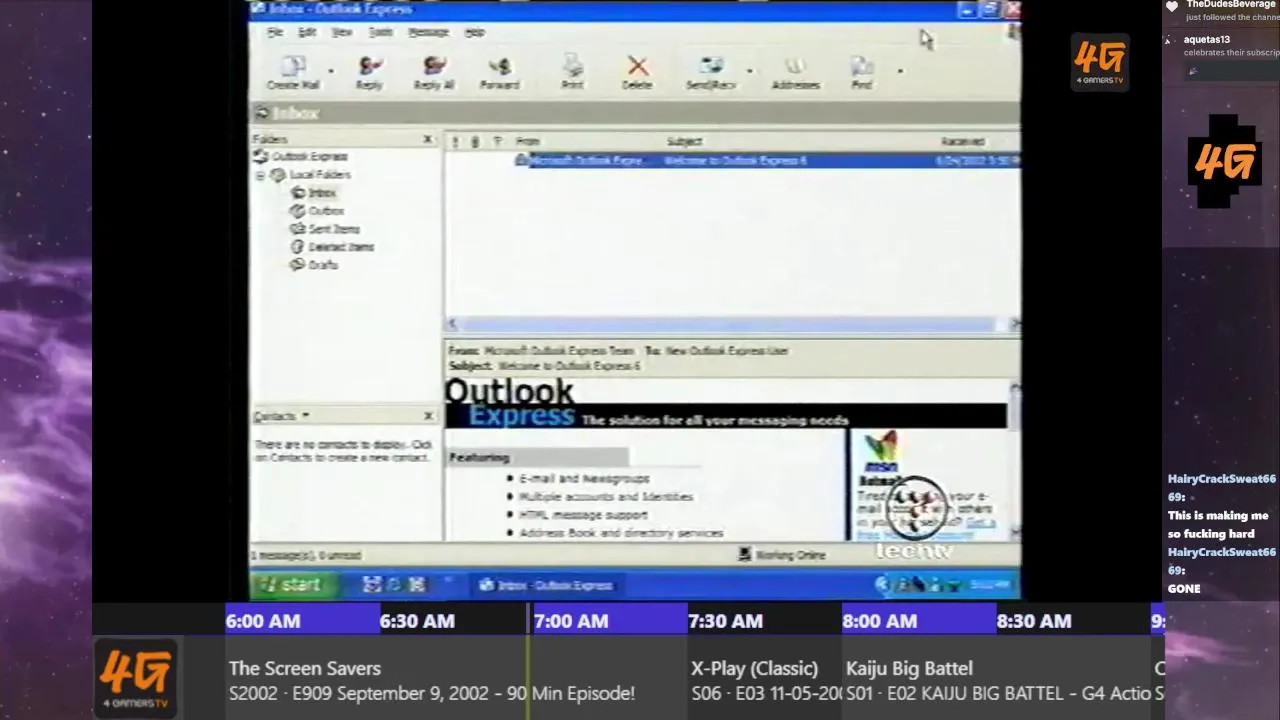
Task: Click message list horizontal scrollbar right arrow
Action: [1014, 324]
